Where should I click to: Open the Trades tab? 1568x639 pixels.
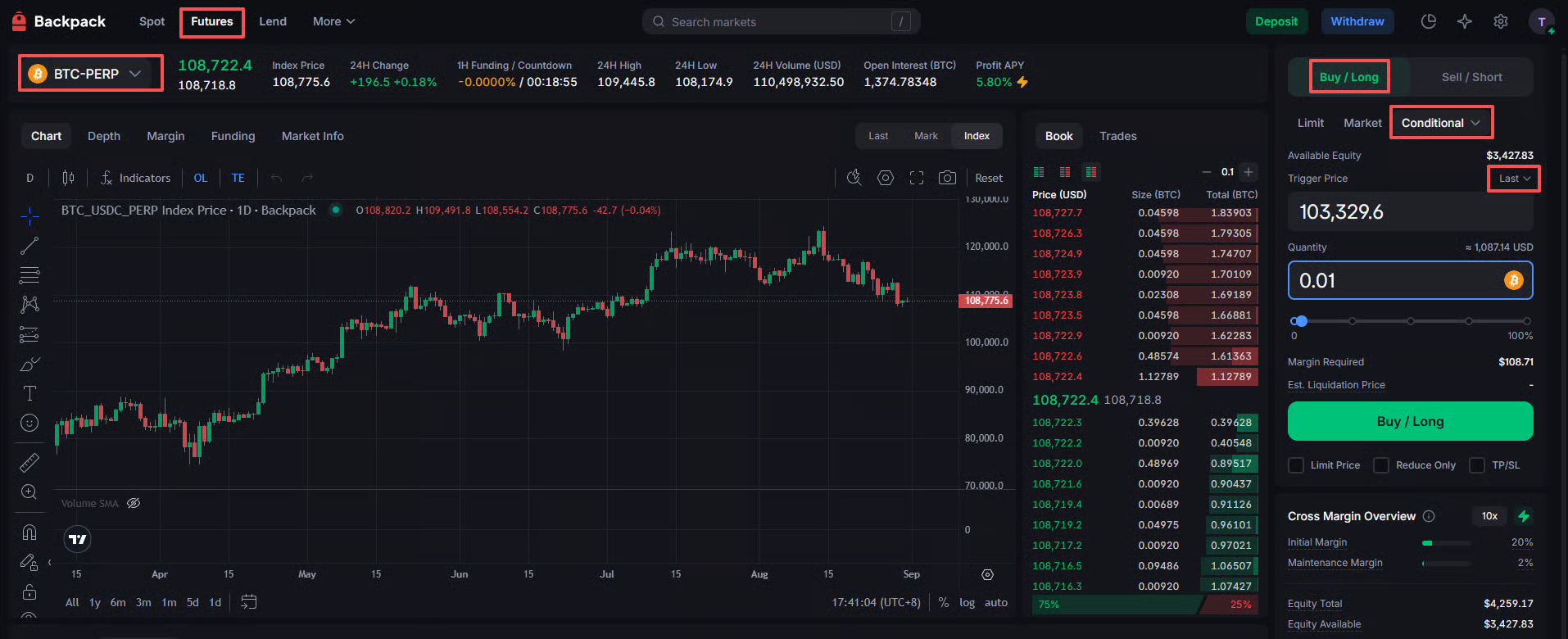pos(1117,136)
